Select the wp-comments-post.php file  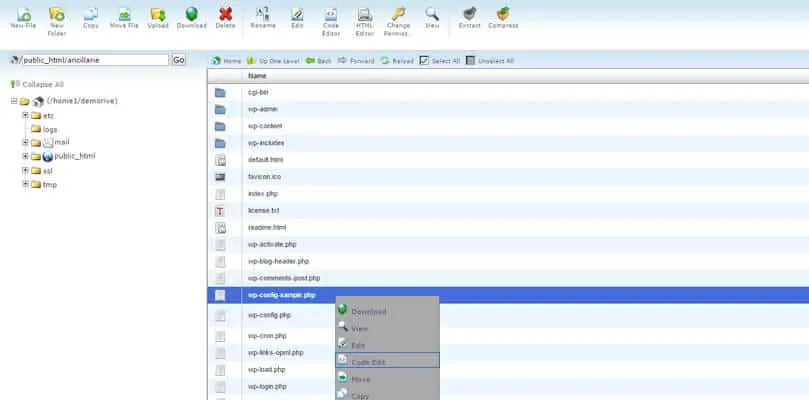point(508,278)
